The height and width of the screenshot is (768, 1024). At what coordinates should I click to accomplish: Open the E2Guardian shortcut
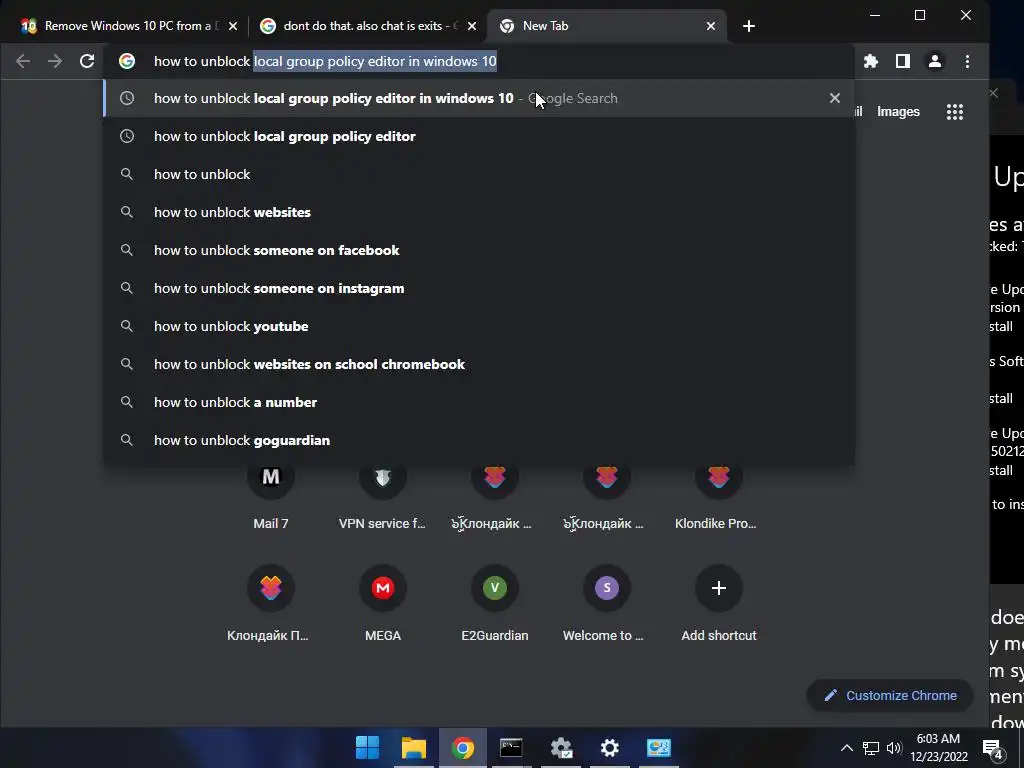click(494, 604)
